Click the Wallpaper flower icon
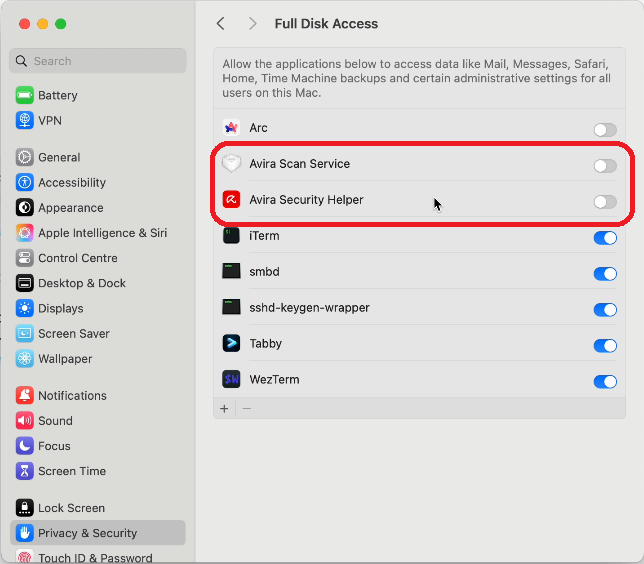Screen dimensions: 644x564 (25, 359)
